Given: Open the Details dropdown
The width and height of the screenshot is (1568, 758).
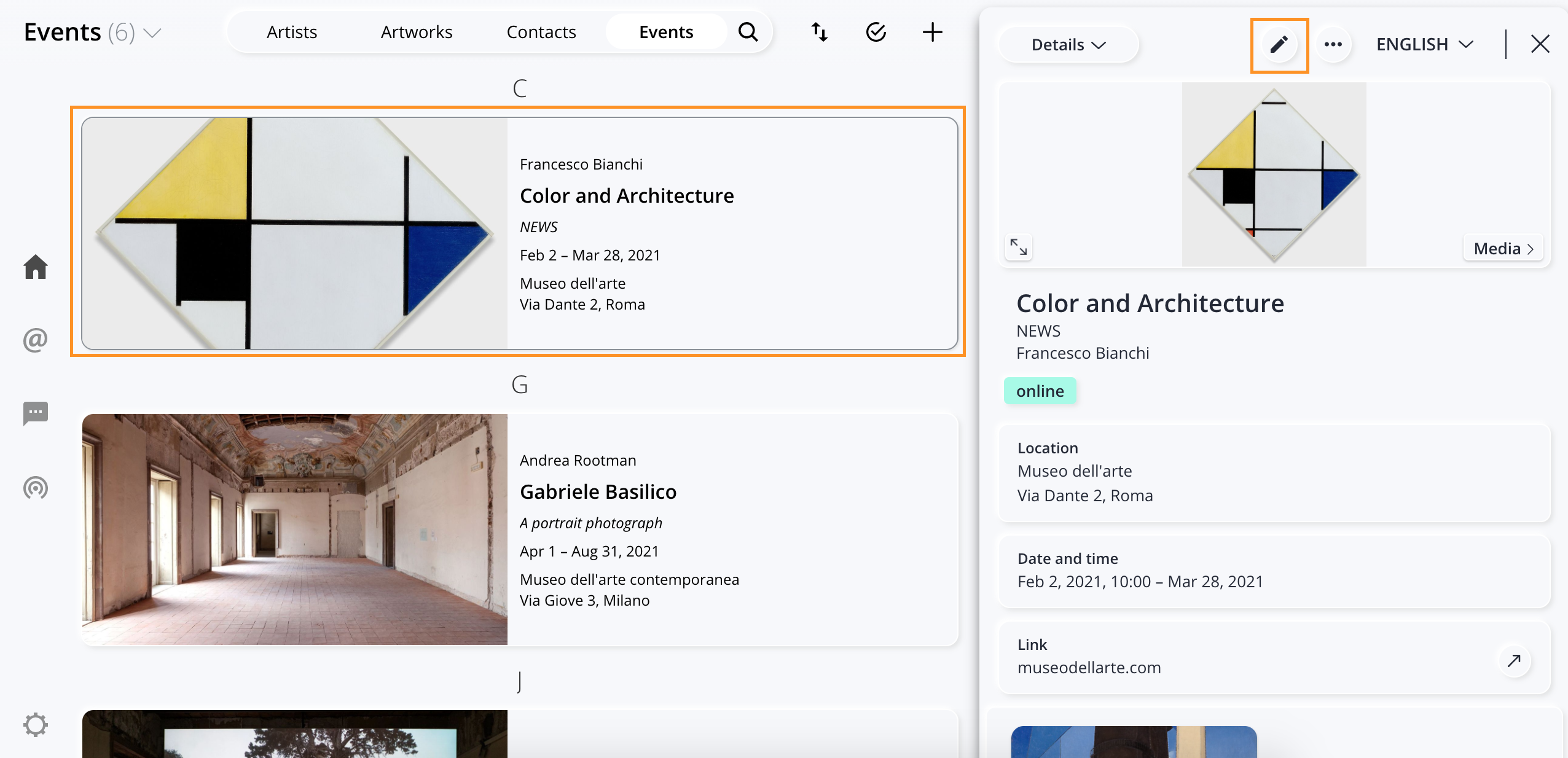Looking at the screenshot, I should coord(1068,44).
